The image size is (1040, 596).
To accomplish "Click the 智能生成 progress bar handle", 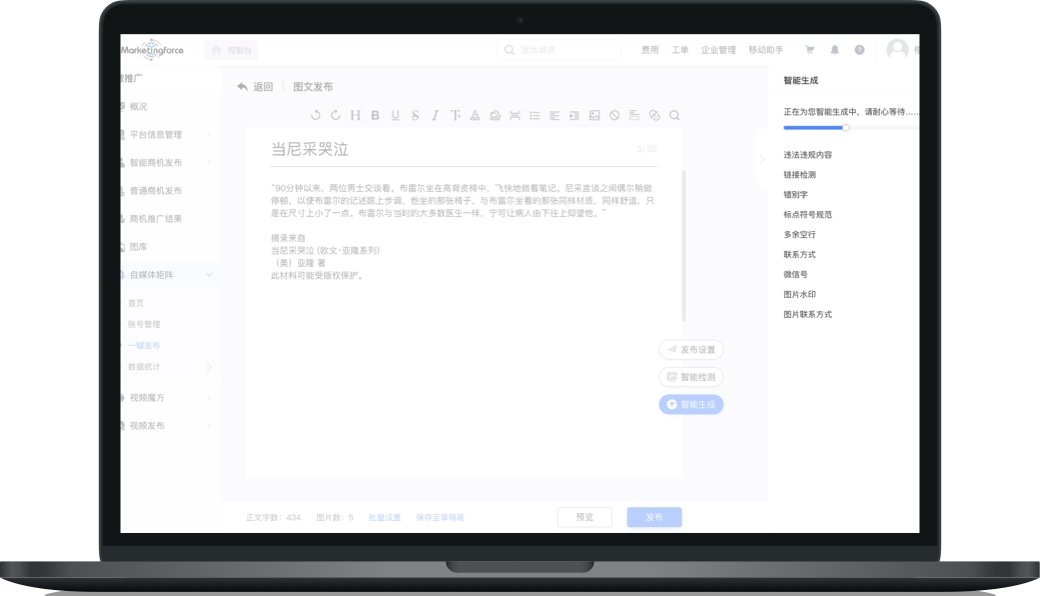I will click(846, 127).
